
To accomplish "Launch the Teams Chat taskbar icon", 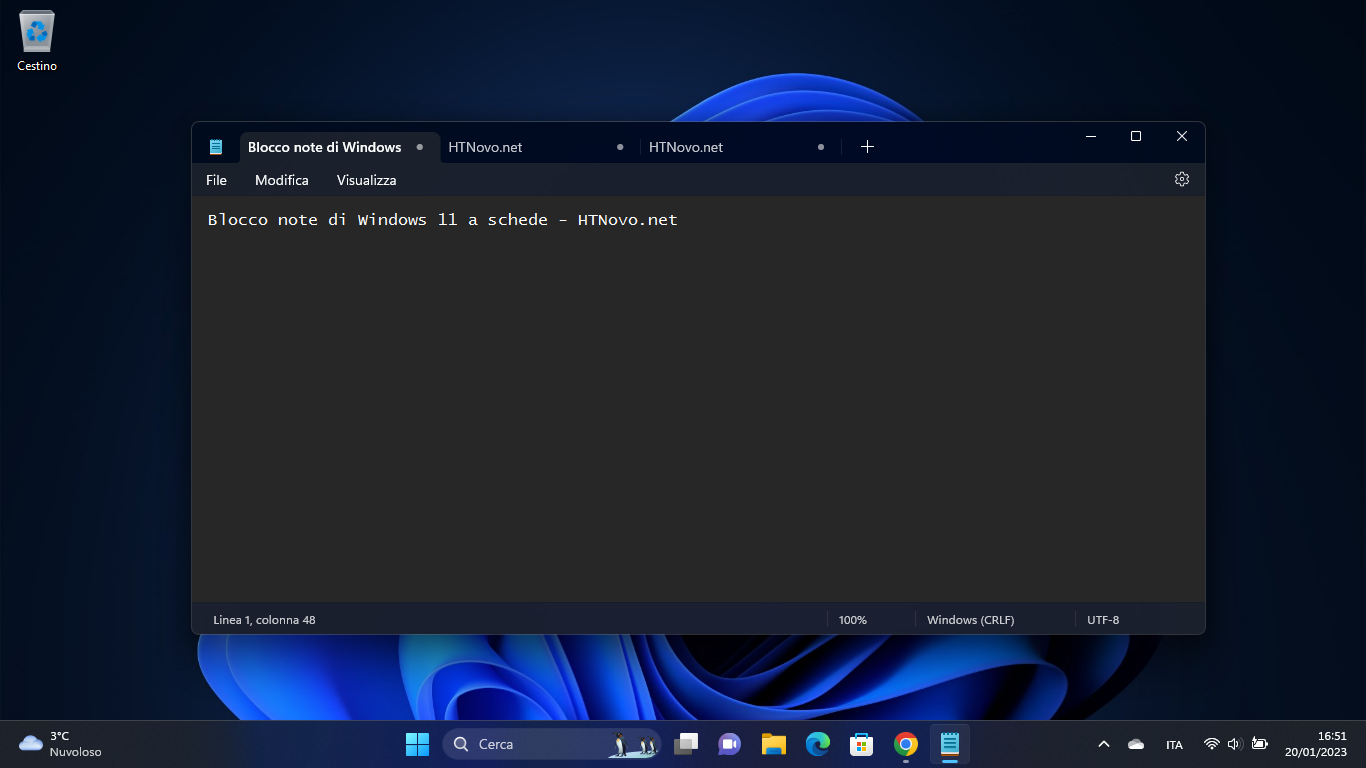I will [729, 744].
